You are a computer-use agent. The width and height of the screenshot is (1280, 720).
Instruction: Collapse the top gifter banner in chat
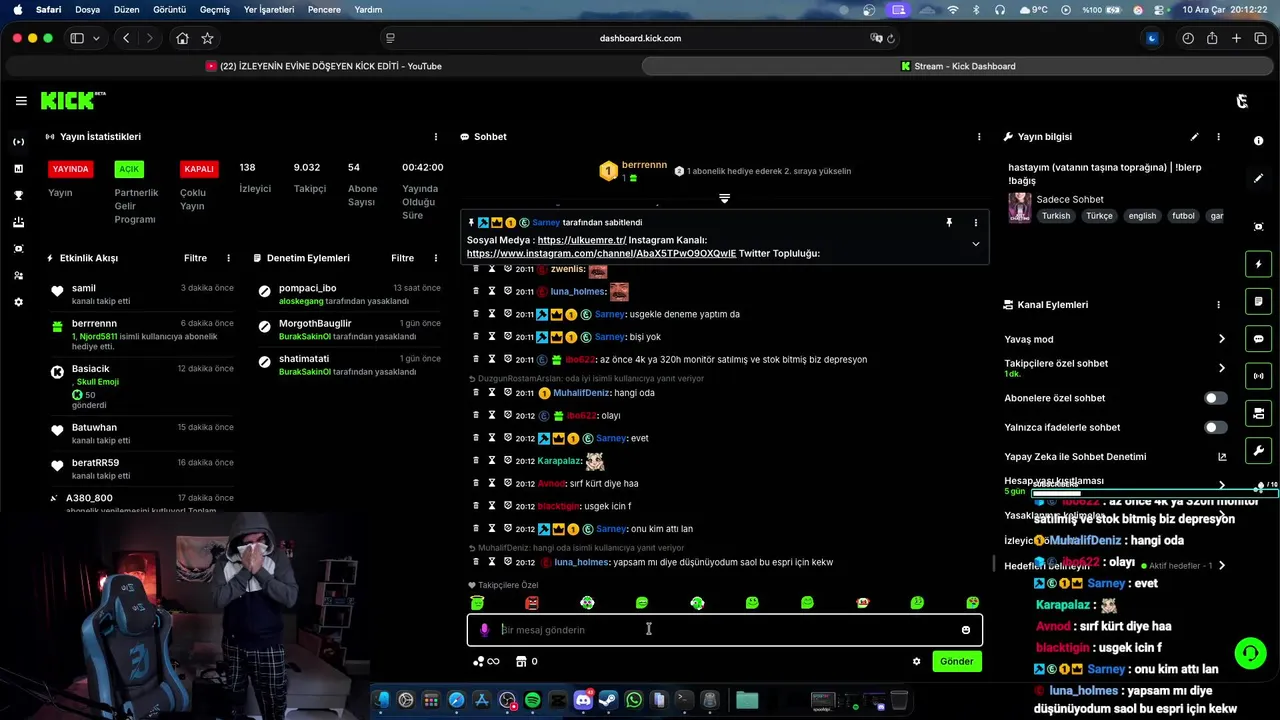(724, 198)
